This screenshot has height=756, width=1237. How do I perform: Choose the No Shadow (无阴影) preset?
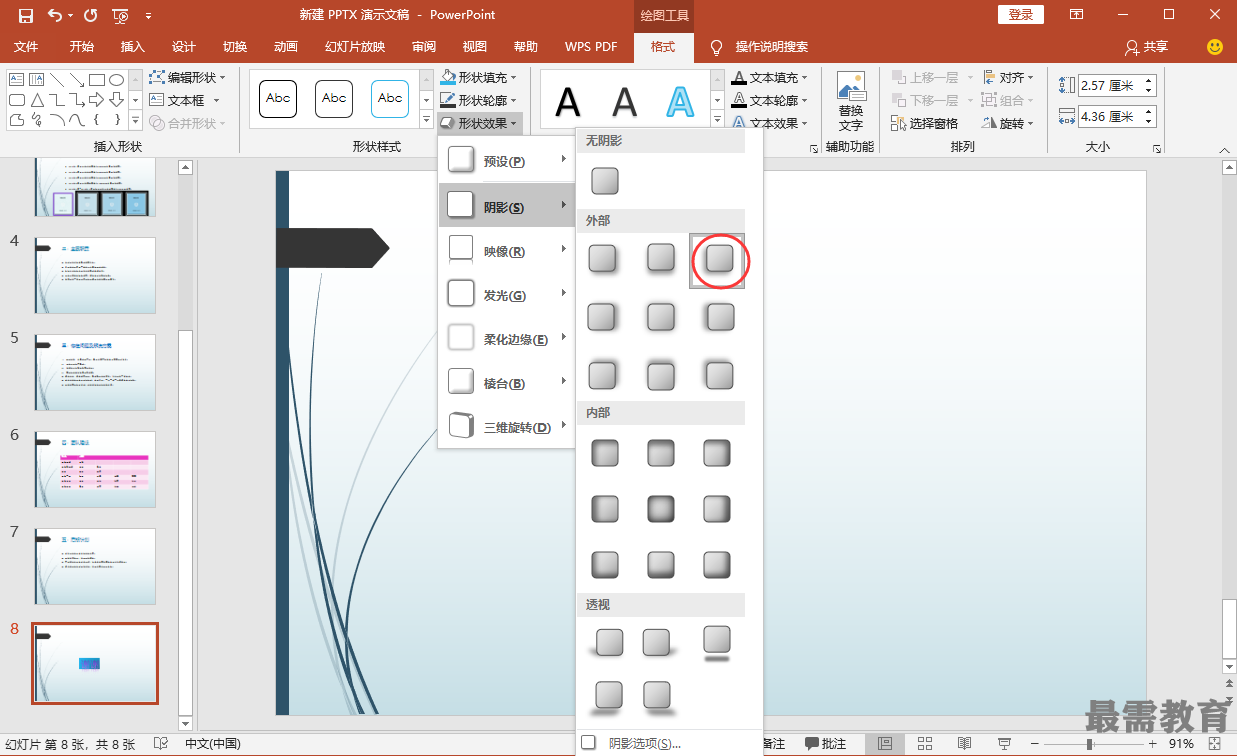point(604,181)
